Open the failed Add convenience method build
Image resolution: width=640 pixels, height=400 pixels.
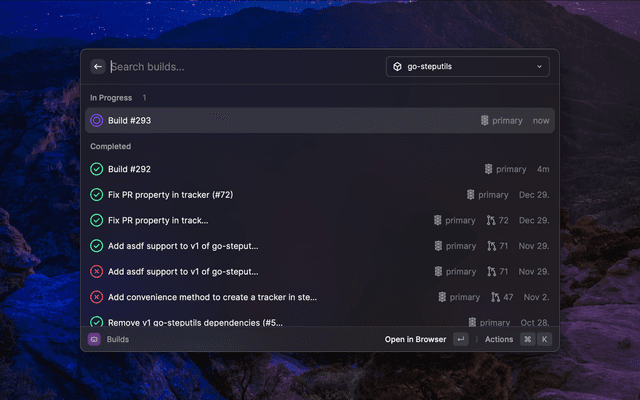(319, 297)
